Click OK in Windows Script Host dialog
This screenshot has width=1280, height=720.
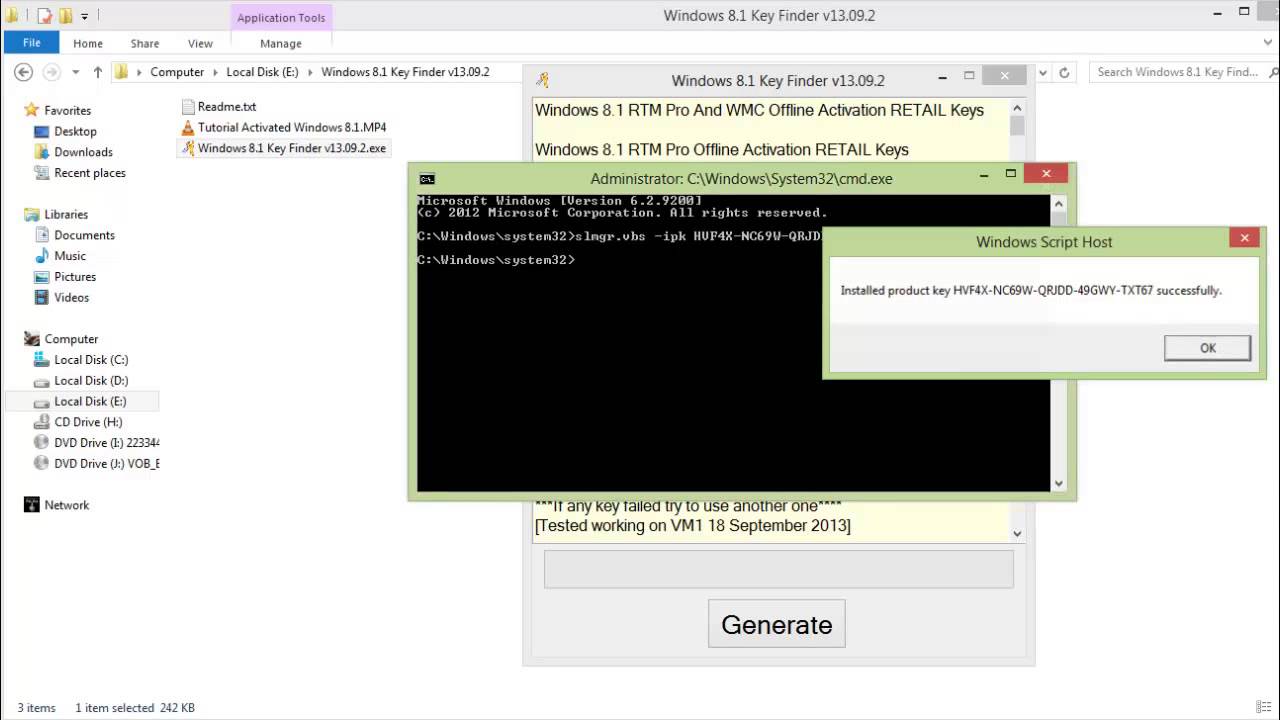tap(1207, 348)
